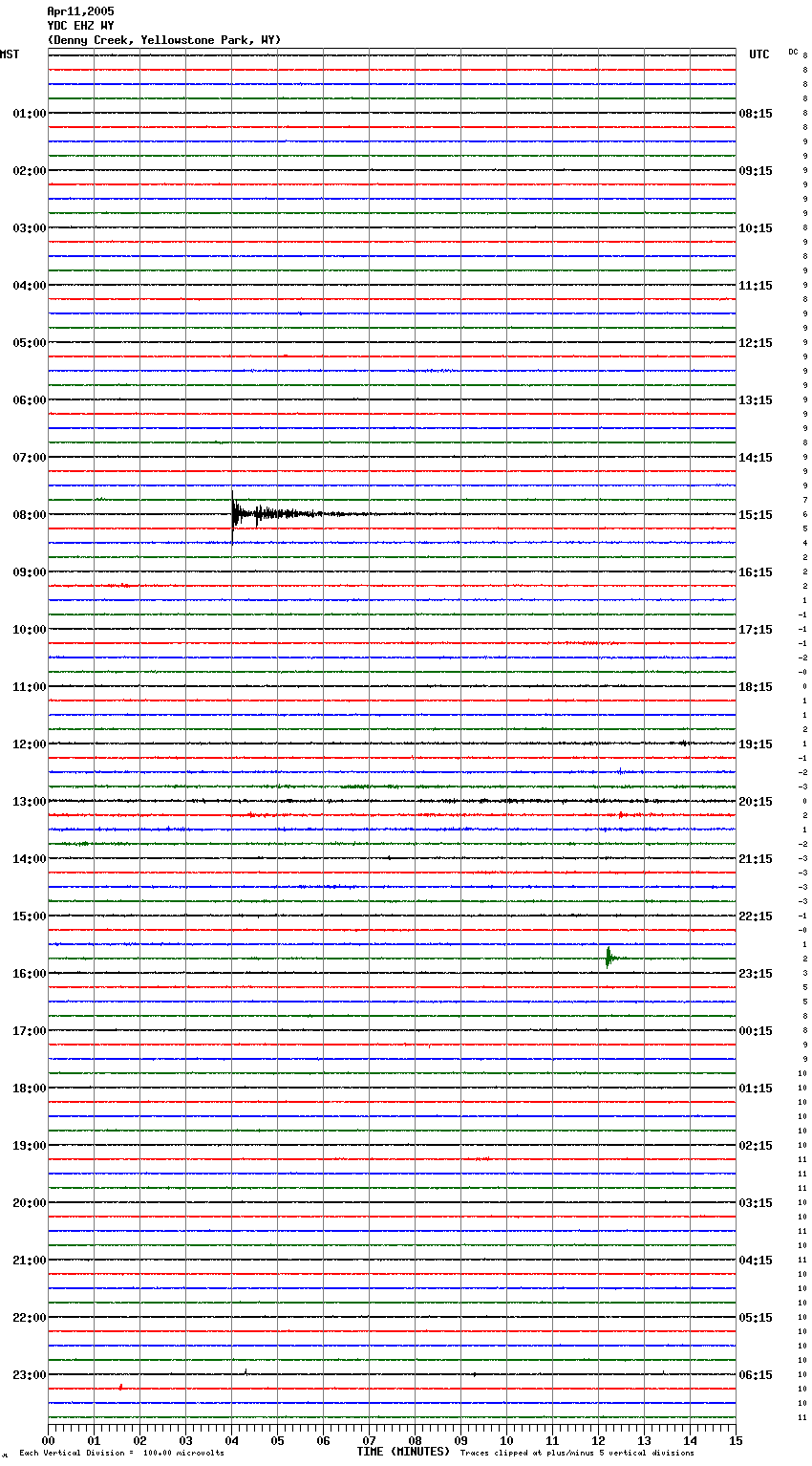
Task: Click the 10 minute tick on bottom axis
Action: 506,1440
